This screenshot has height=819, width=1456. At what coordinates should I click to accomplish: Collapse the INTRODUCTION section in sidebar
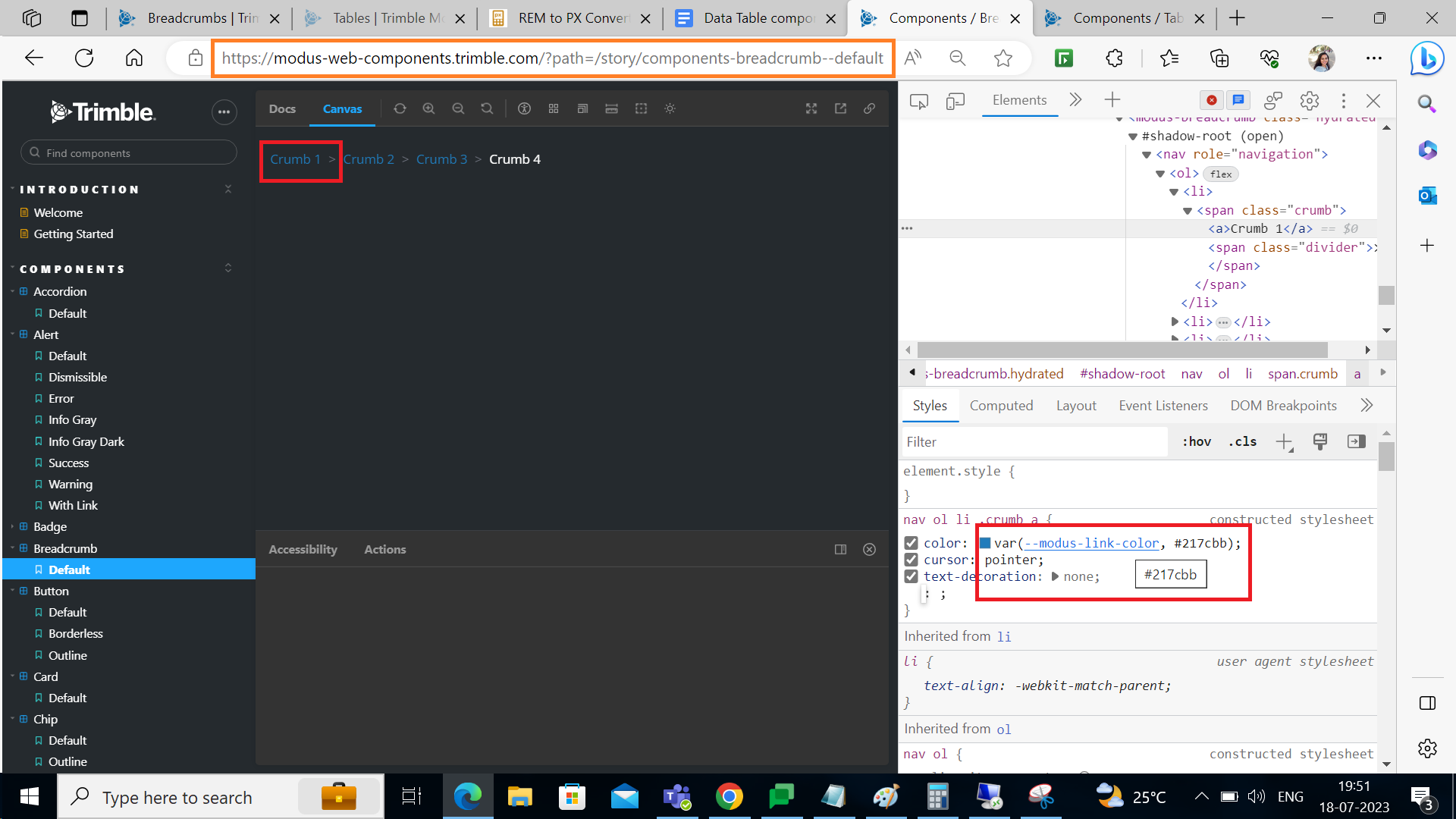[x=228, y=189]
